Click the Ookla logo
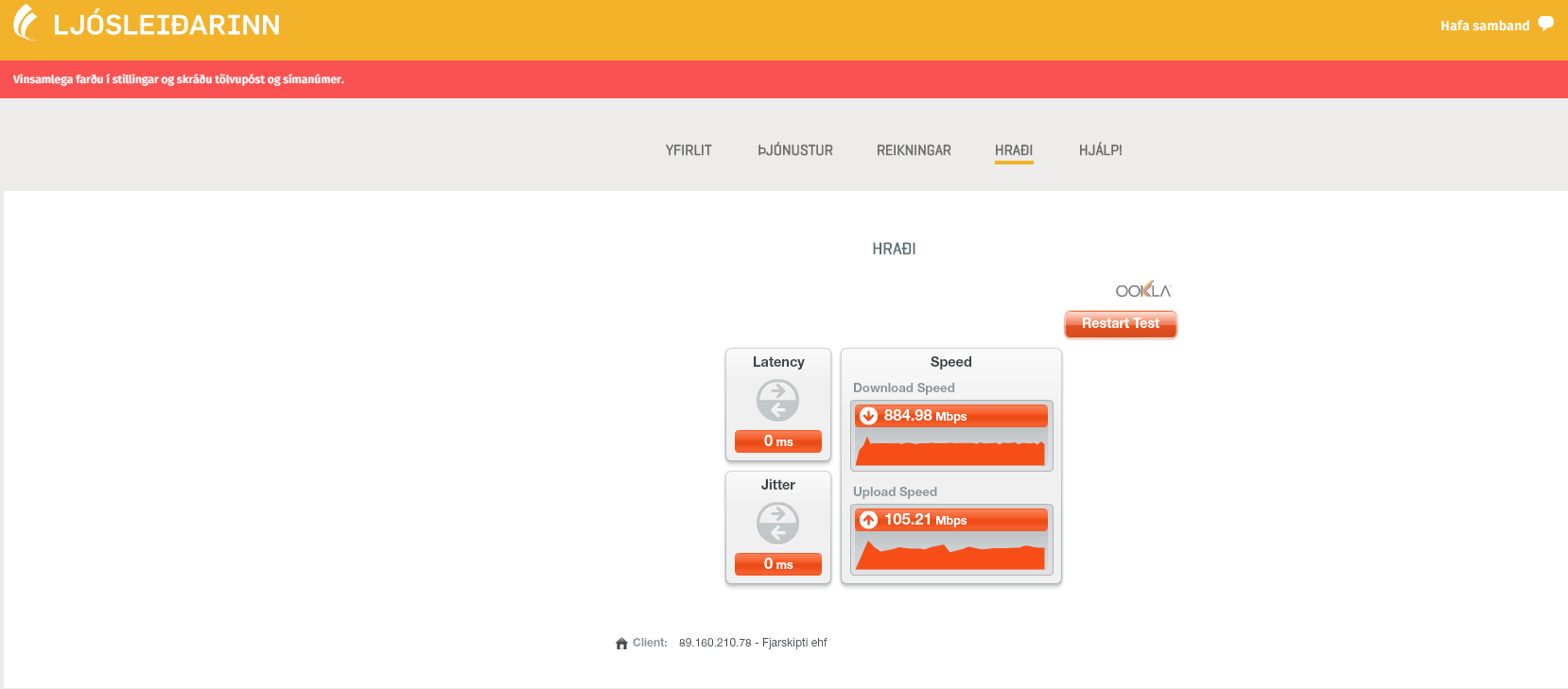This screenshot has height=689, width=1568. (1142, 290)
